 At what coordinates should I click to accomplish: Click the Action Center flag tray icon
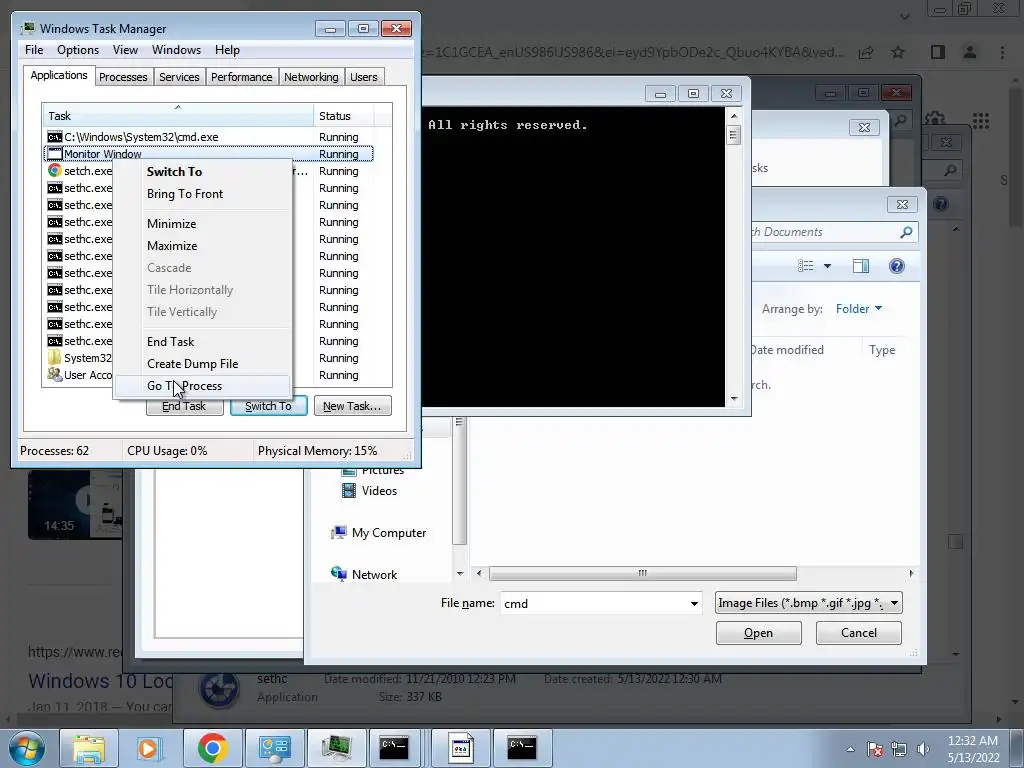(874, 749)
